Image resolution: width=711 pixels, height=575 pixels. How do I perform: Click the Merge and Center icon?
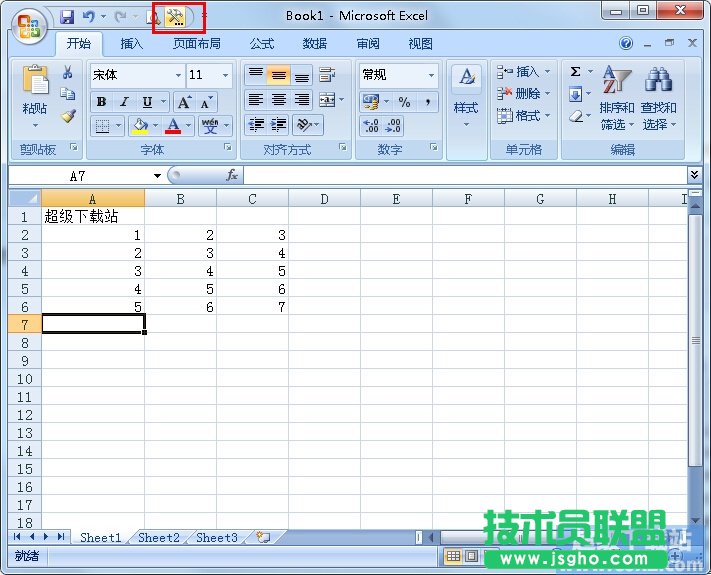pos(326,100)
